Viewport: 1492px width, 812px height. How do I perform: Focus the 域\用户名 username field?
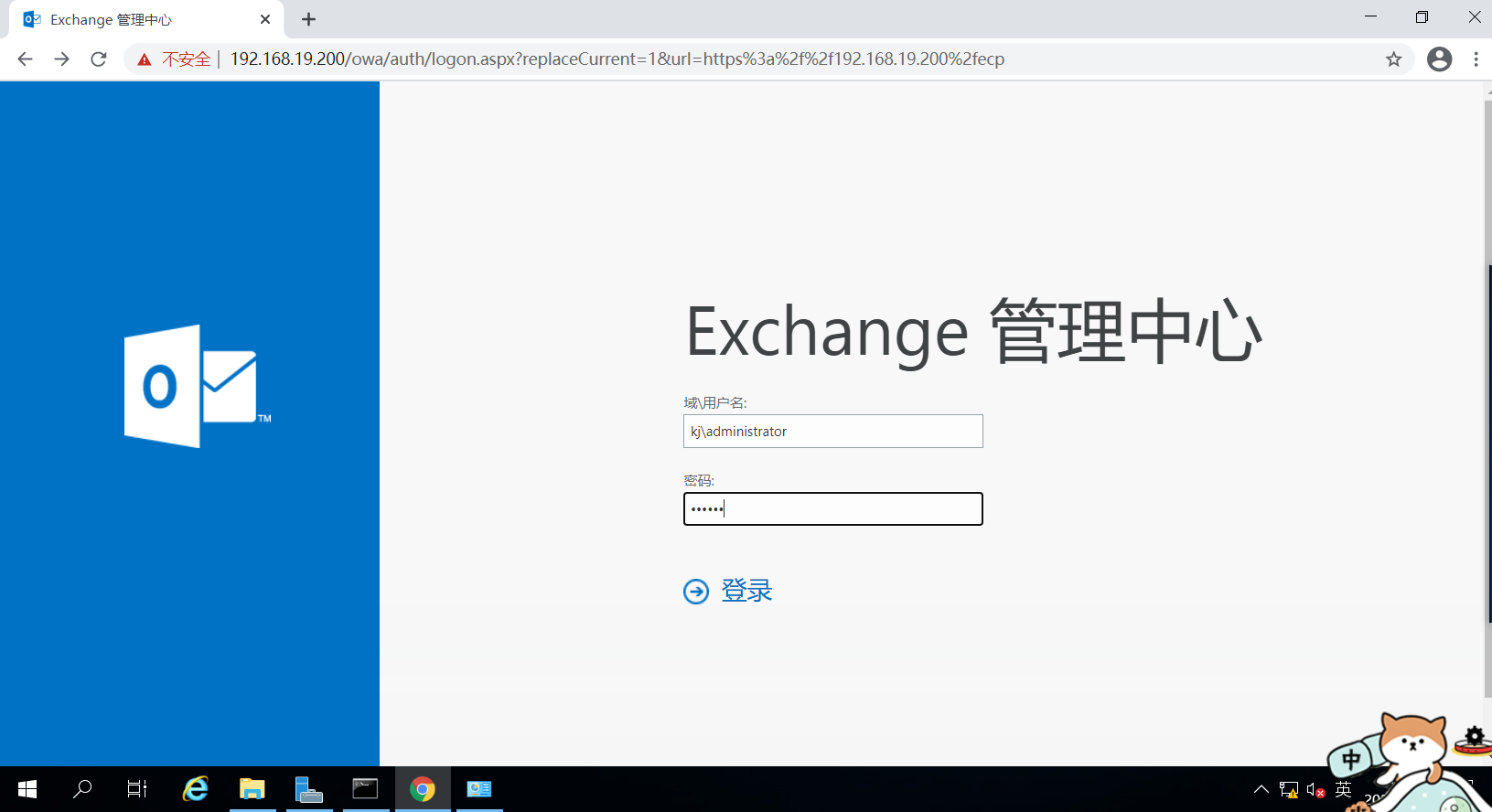pos(833,432)
